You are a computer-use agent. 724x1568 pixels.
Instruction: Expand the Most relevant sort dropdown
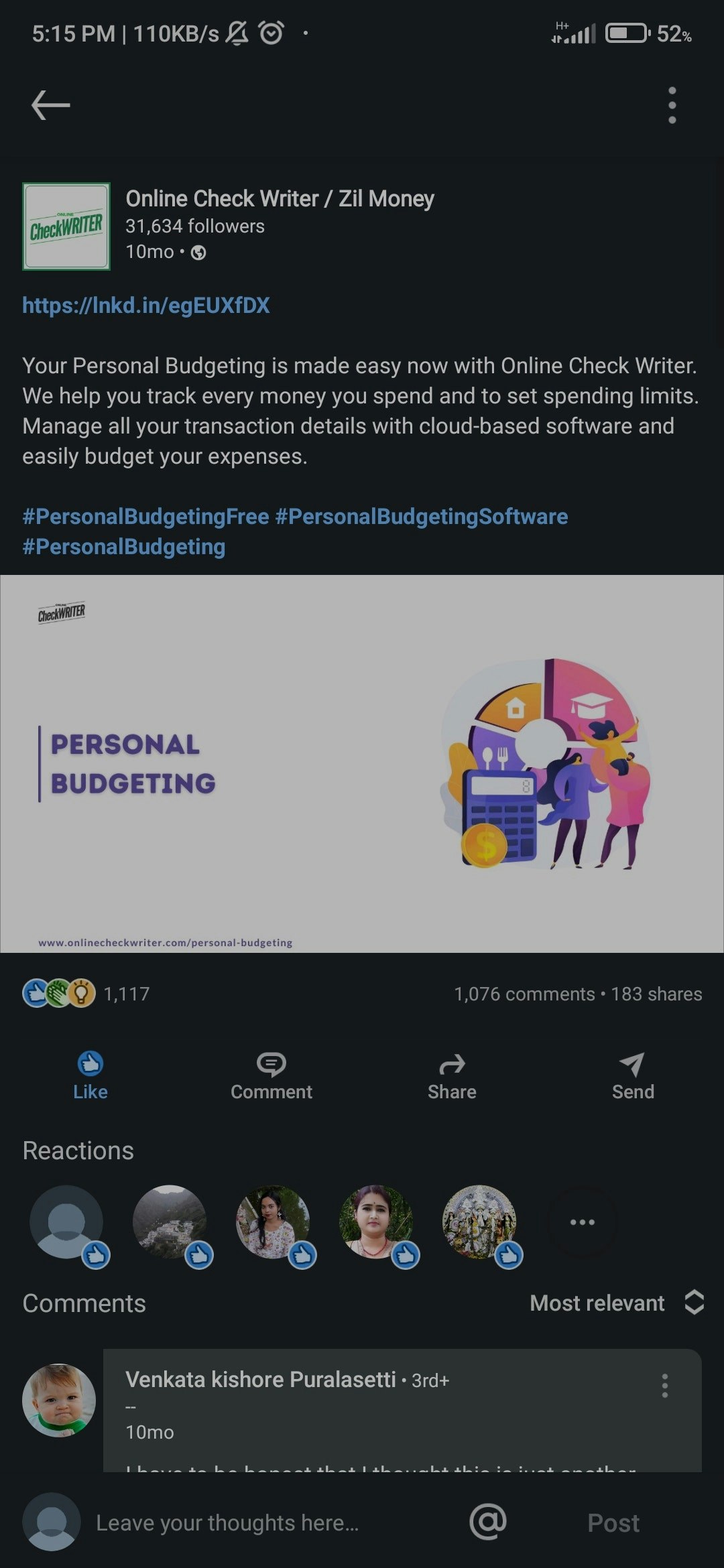tap(616, 1303)
